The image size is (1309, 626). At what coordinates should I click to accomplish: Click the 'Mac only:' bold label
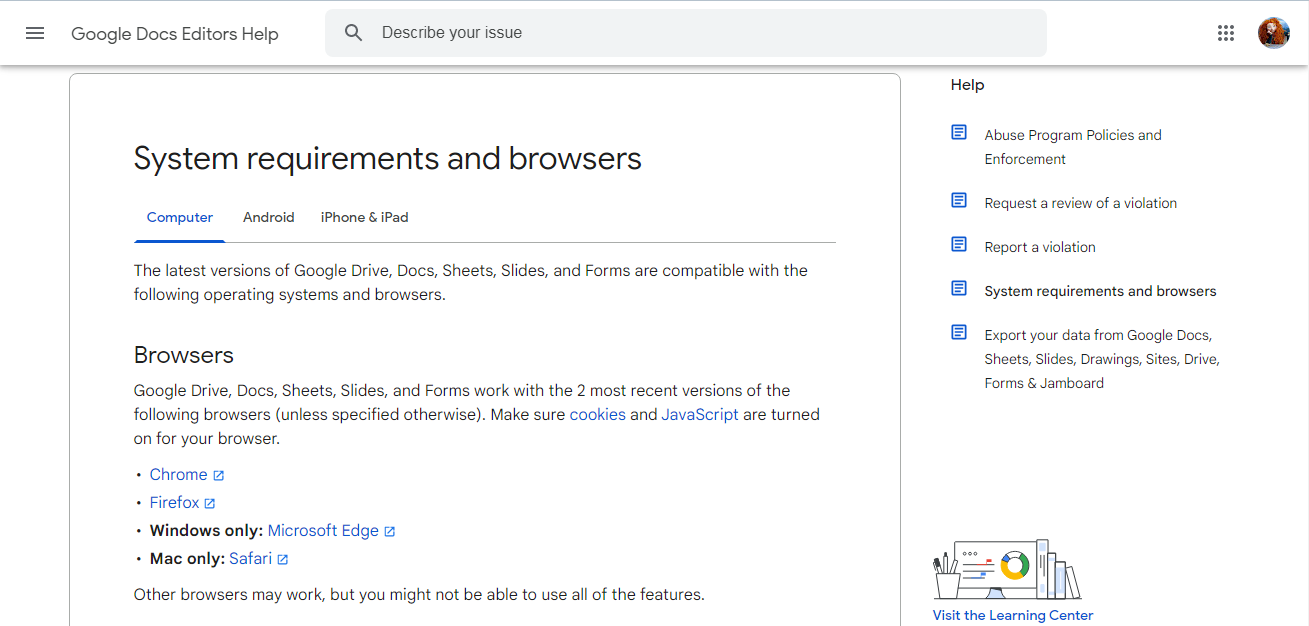click(187, 559)
